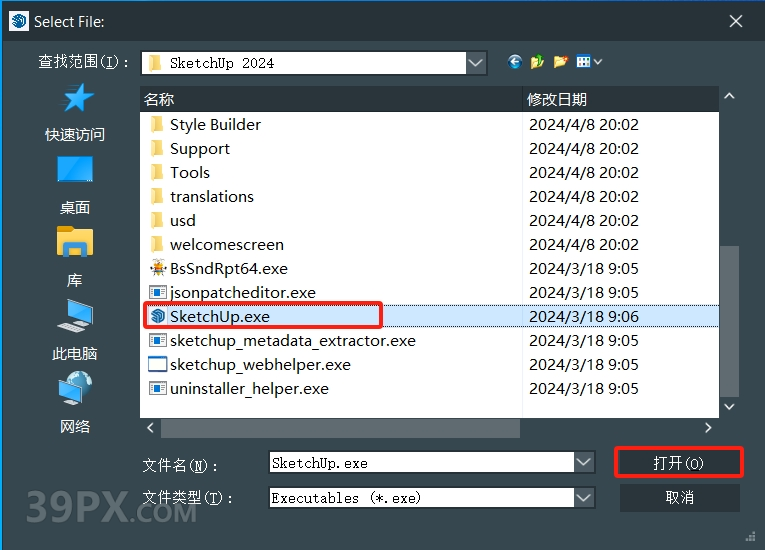Open Quick Access (快速访问) in sidebar
This screenshot has width=765, height=550.
click(x=76, y=112)
